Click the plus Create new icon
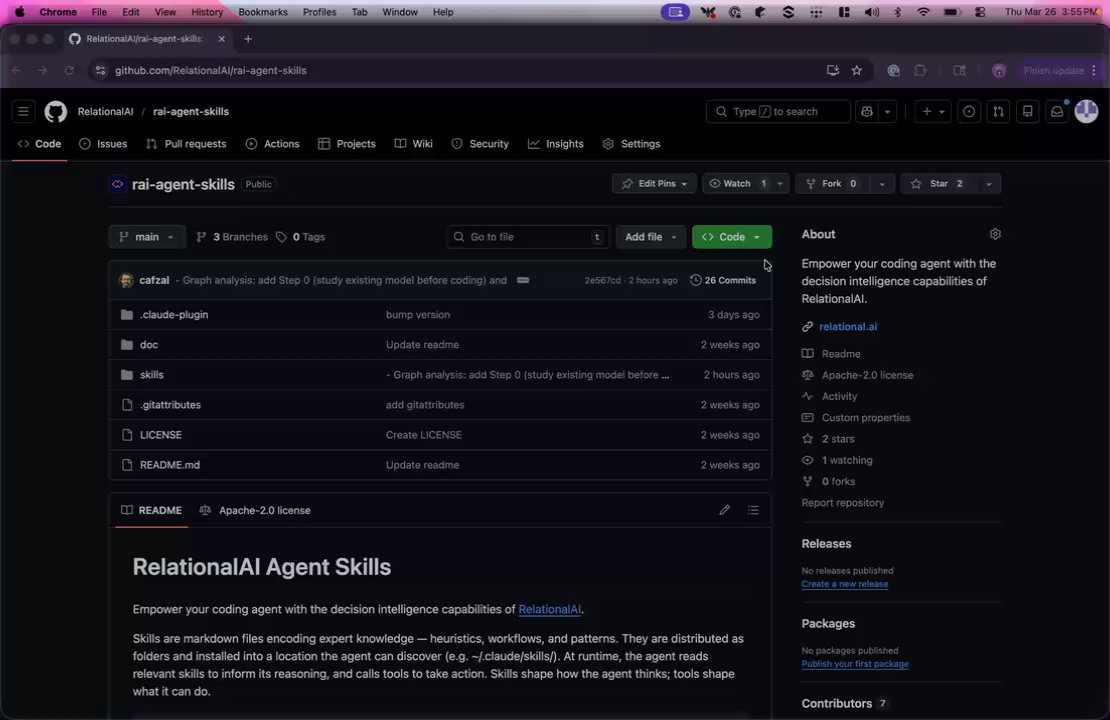The height and width of the screenshot is (720, 1110). coord(926,111)
